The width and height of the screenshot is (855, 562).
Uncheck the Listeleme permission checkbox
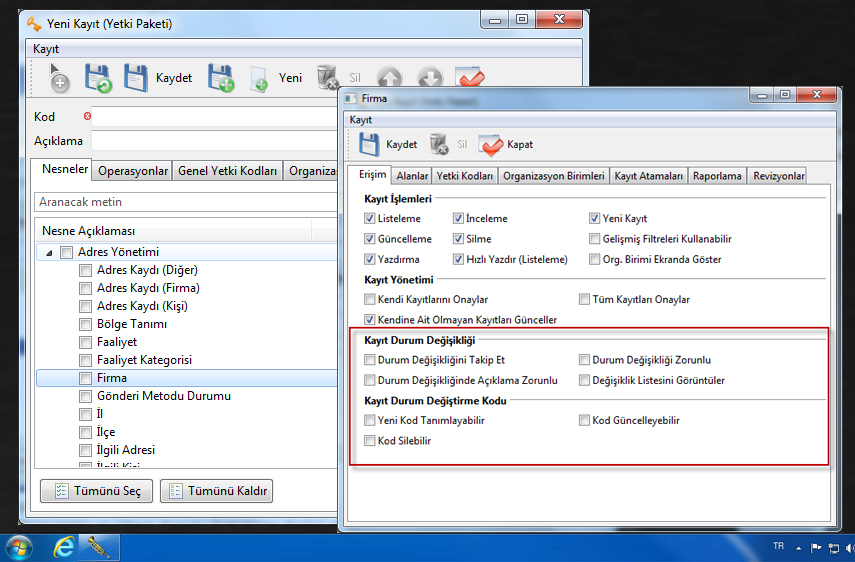[371, 219]
